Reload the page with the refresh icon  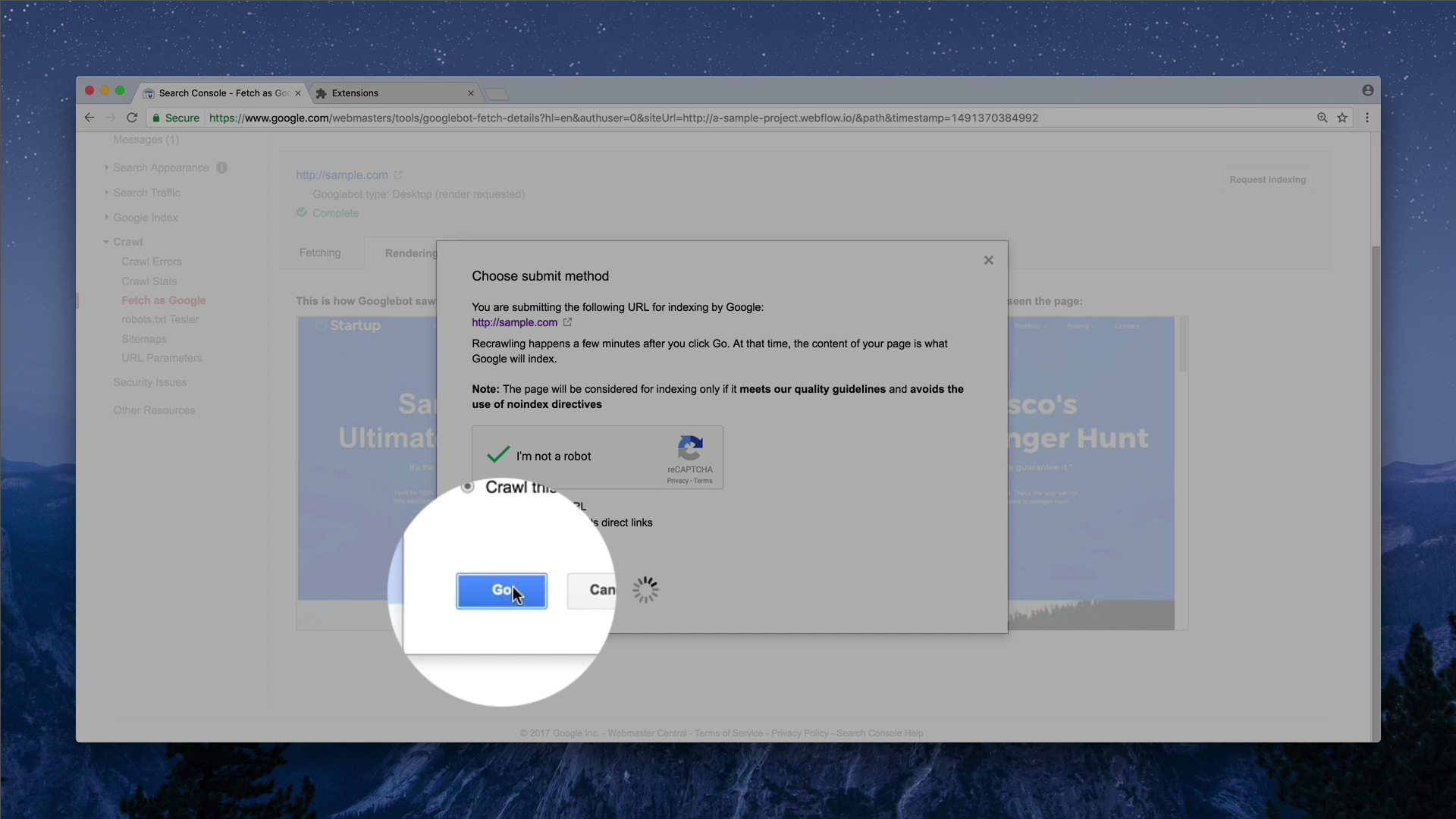tap(132, 118)
